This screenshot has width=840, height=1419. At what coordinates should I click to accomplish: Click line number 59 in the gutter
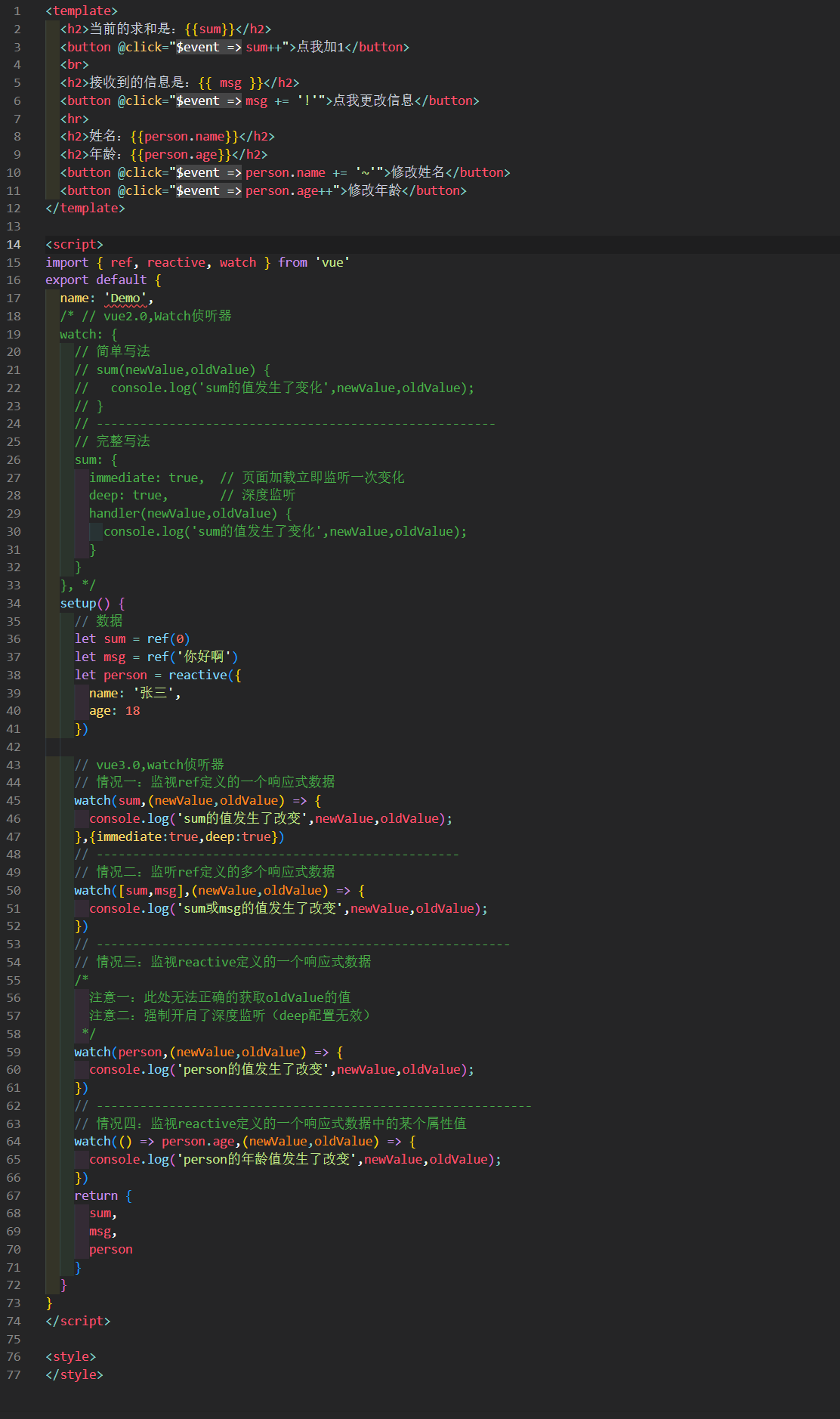click(14, 1052)
